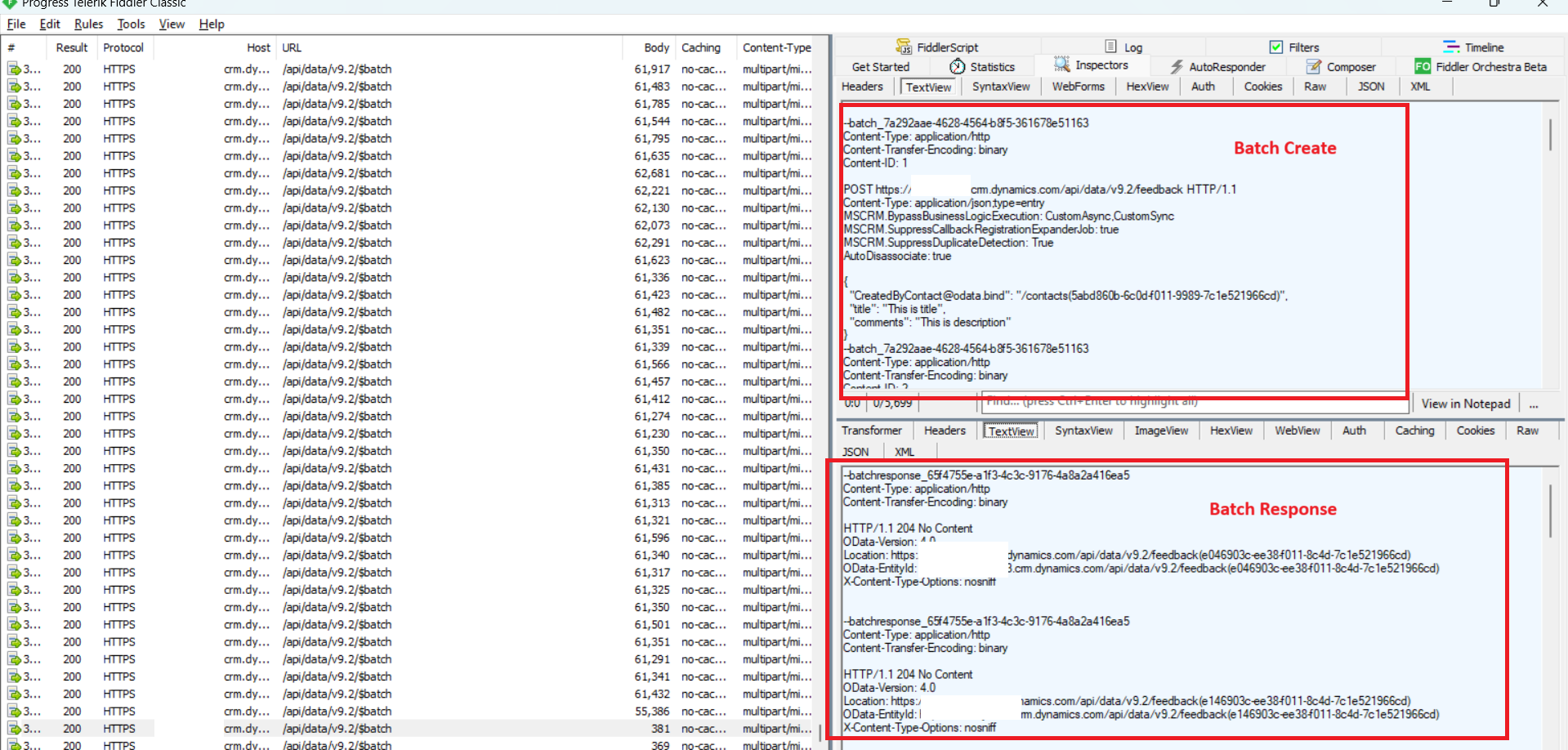Sort sessions by the Result column header
Image resolution: width=1568 pixels, height=750 pixels.
click(72, 47)
